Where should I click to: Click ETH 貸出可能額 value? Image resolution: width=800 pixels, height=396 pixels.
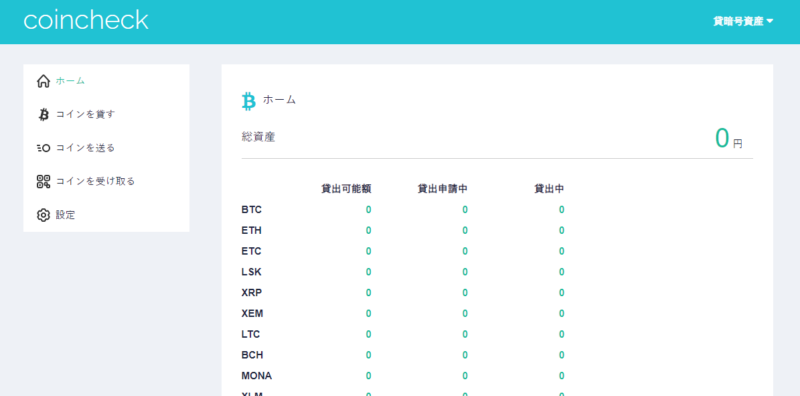coord(368,231)
